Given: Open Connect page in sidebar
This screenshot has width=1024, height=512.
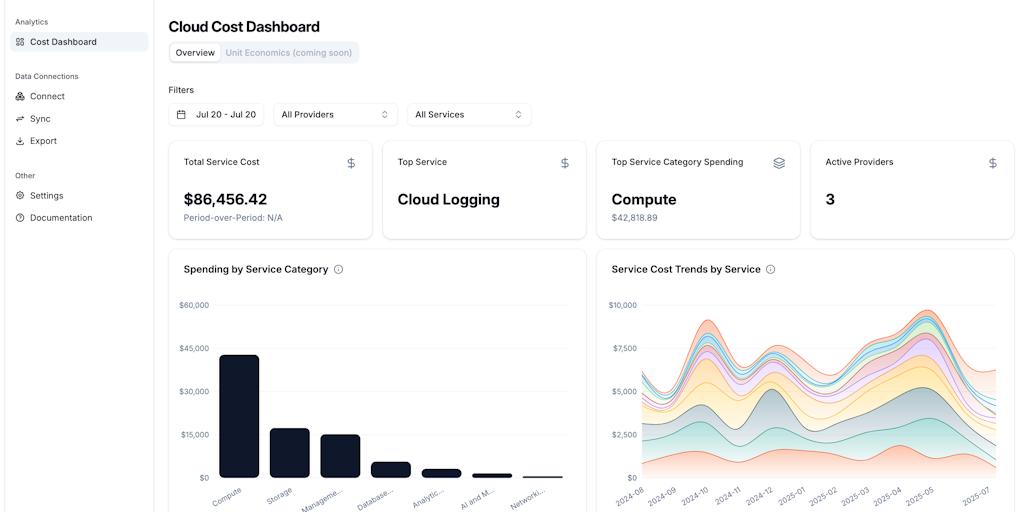Looking at the screenshot, I should [79, 96].
